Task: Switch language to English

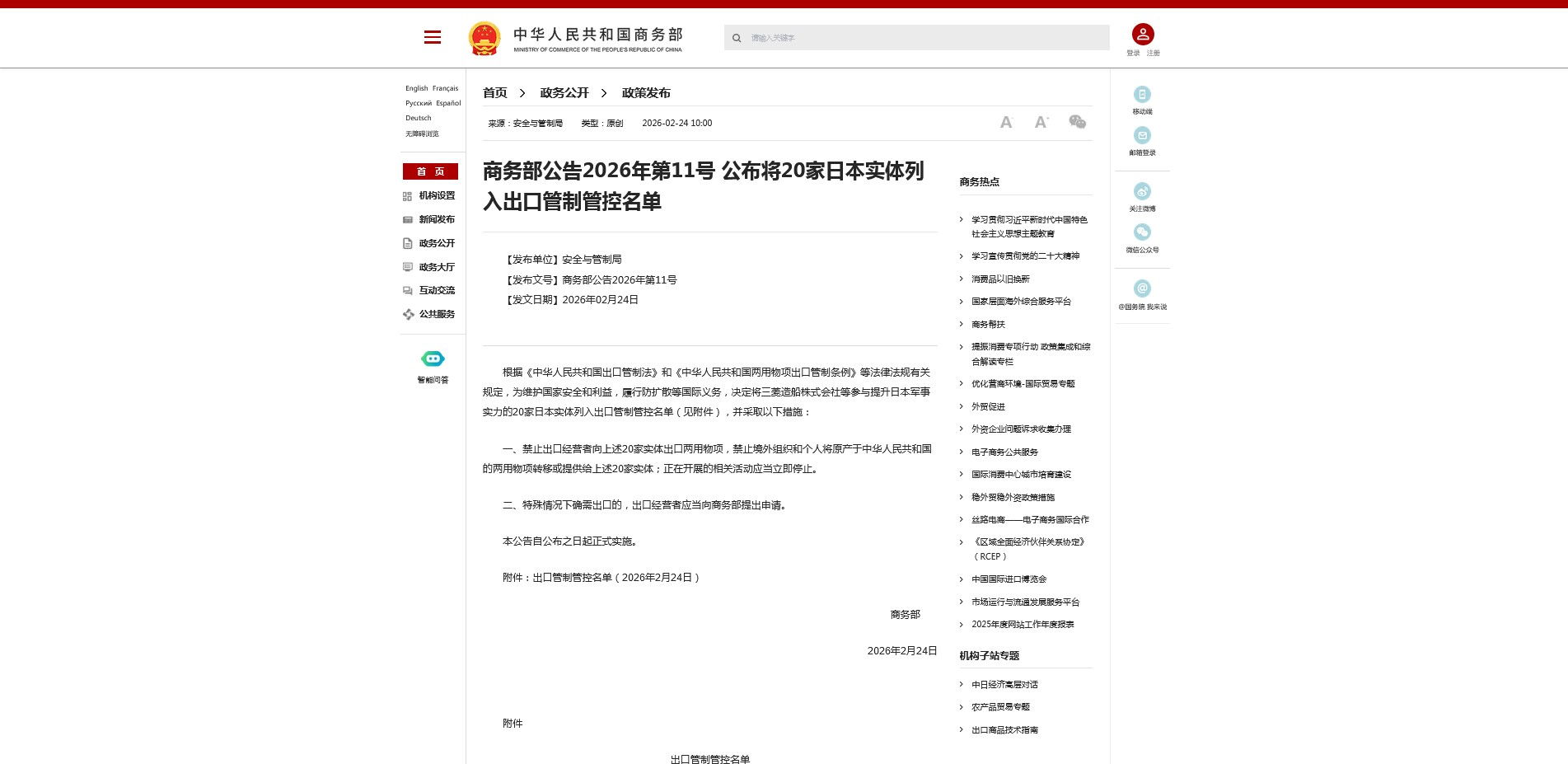Action: (416, 88)
